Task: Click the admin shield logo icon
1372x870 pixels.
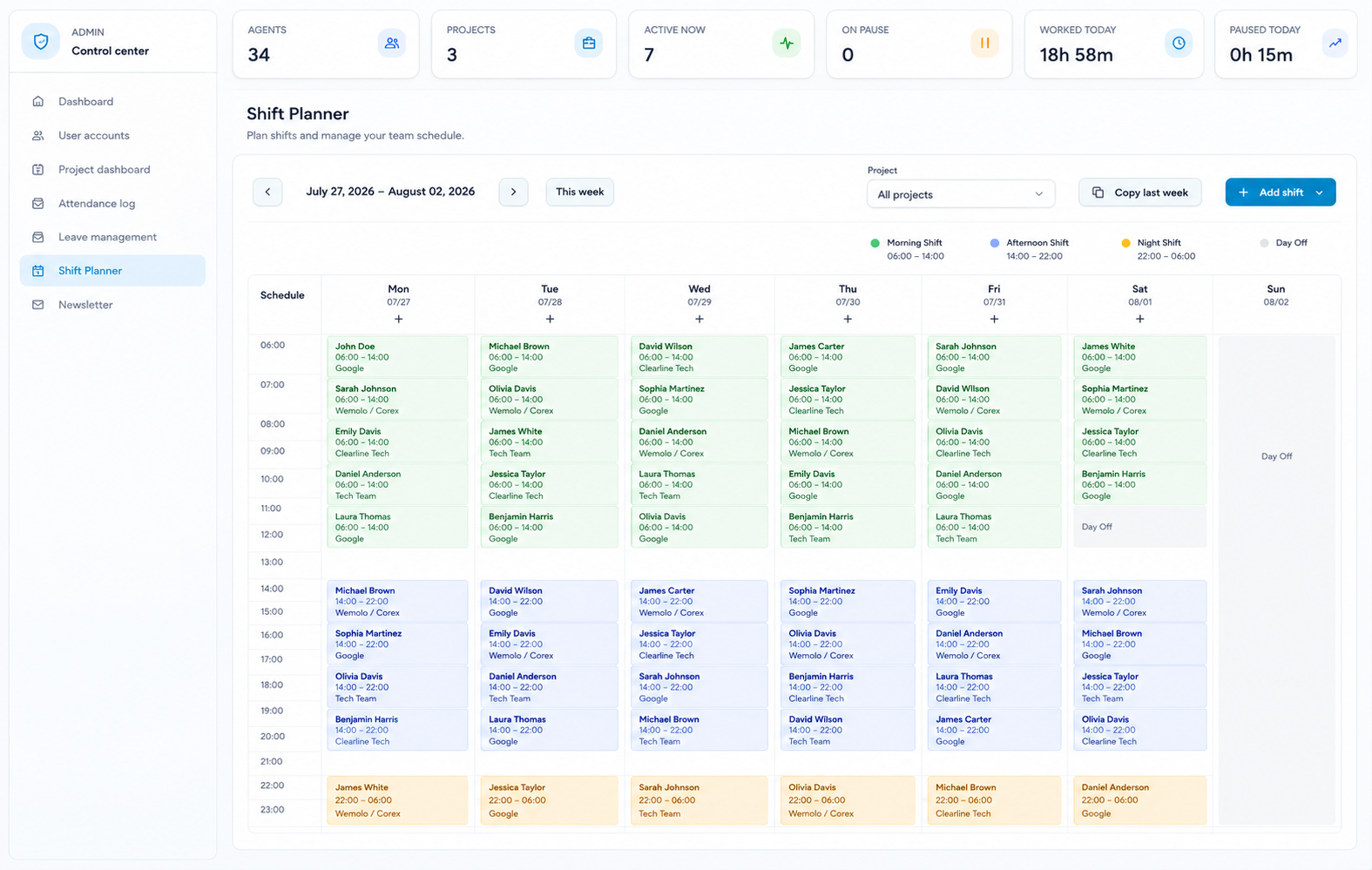Action: pyautogui.click(x=40, y=42)
